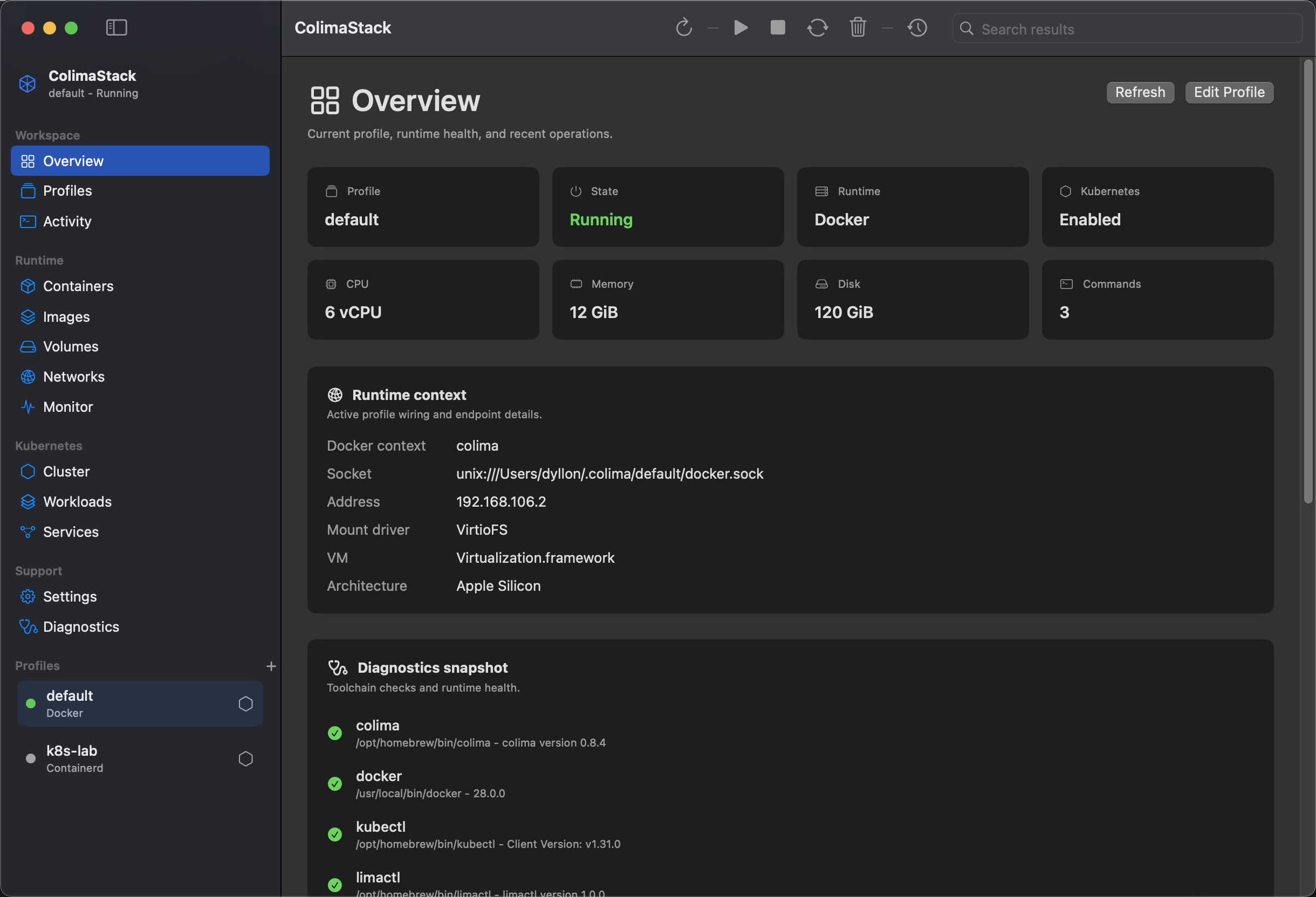The width and height of the screenshot is (1316, 897).
Task: Start the profile with play icon
Action: tap(741, 27)
